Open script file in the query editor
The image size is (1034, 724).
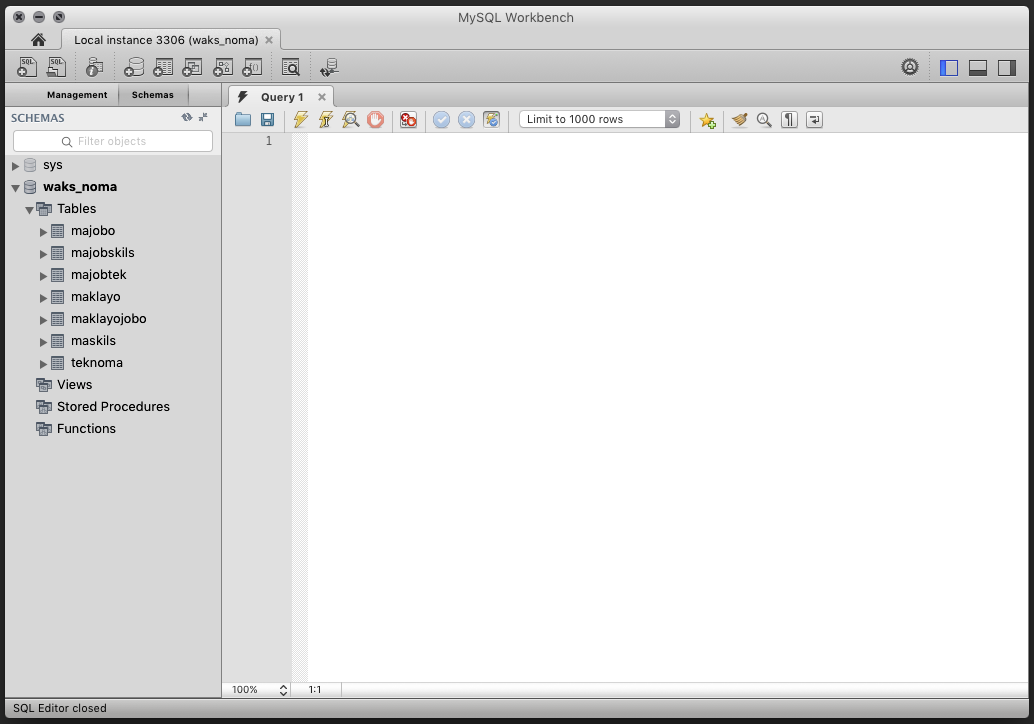pyautogui.click(x=243, y=119)
